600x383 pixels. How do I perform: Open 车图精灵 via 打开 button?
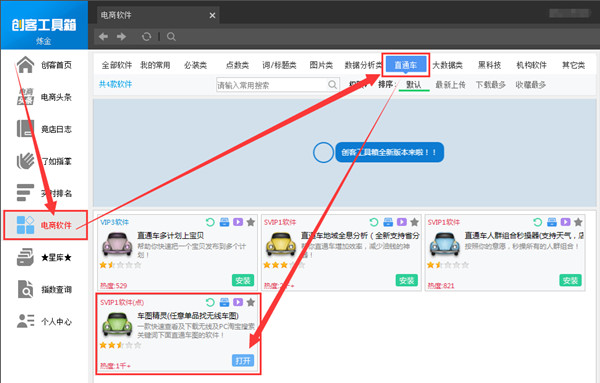pos(243,360)
